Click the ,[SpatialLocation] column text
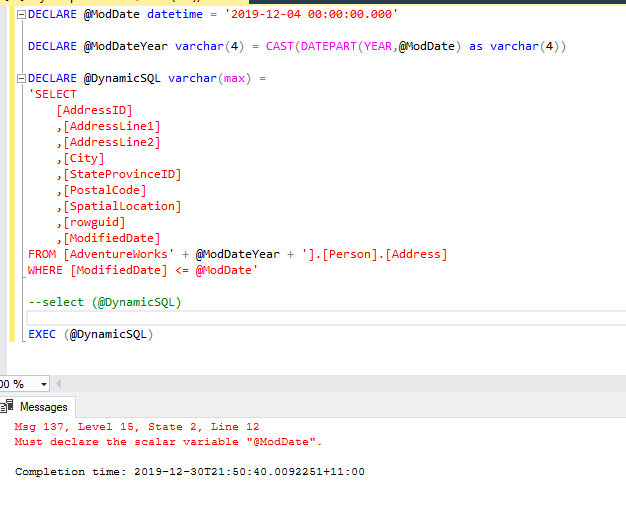626x509 pixels. click(x=119, y=206)
